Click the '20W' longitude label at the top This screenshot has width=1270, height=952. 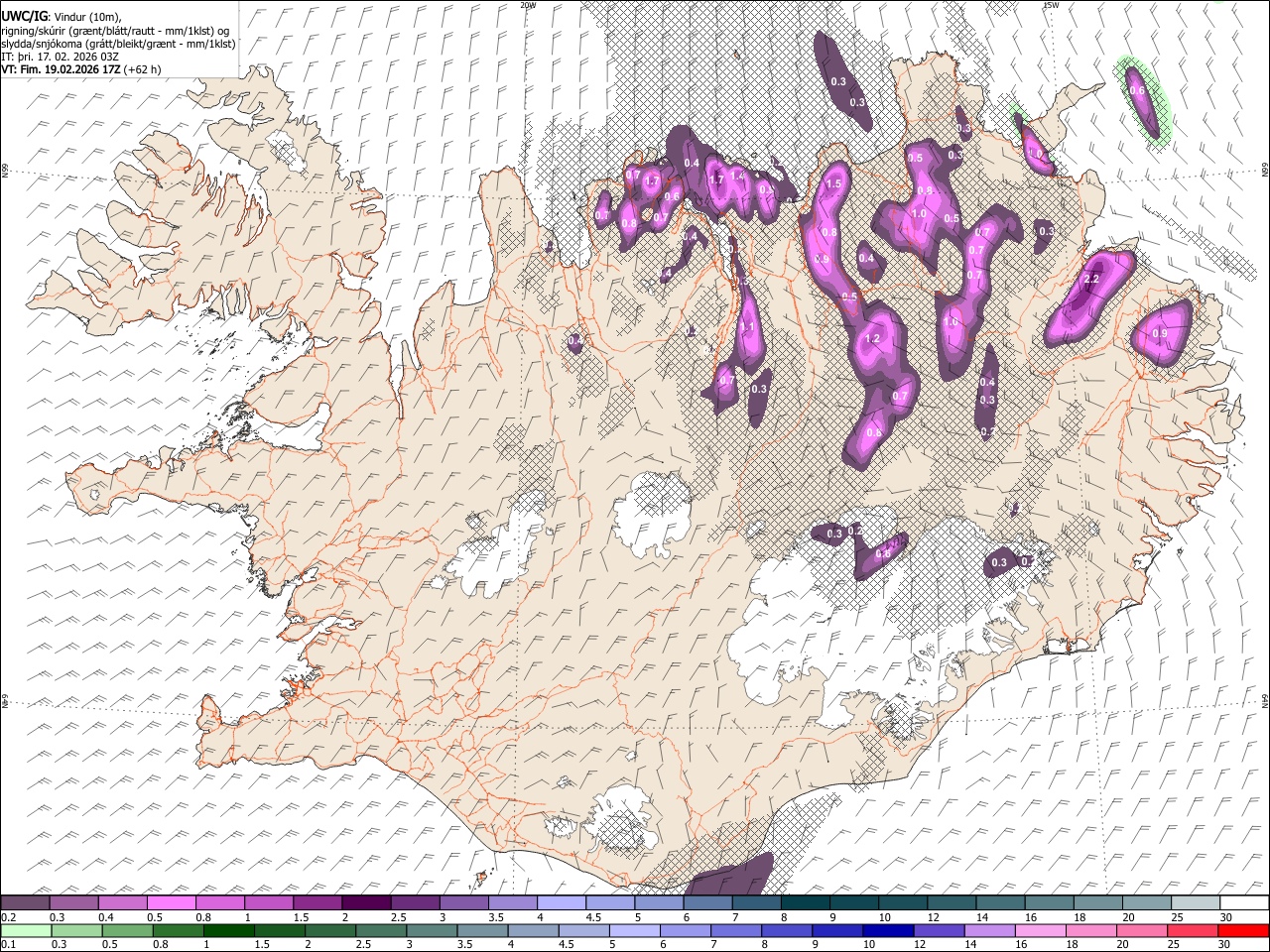tap(529, 5)
